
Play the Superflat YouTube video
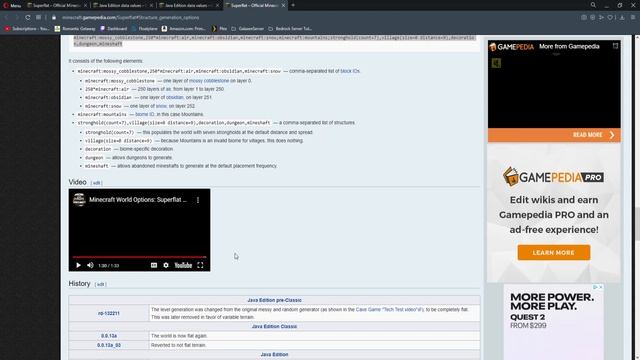(x=78, y=265)
